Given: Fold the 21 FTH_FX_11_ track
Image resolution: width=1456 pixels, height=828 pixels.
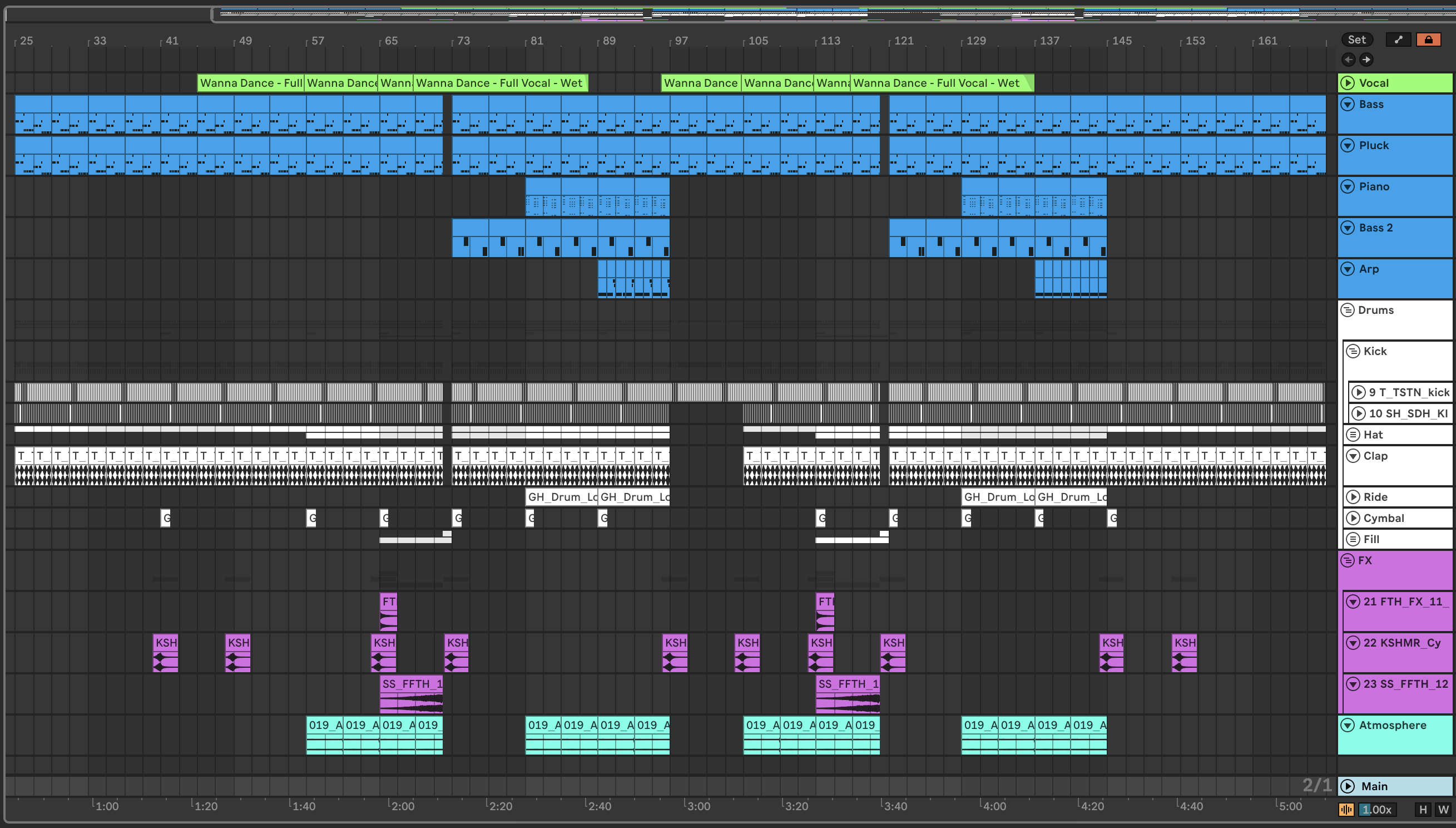Looking at the screenshot, I should point(1353,602).
